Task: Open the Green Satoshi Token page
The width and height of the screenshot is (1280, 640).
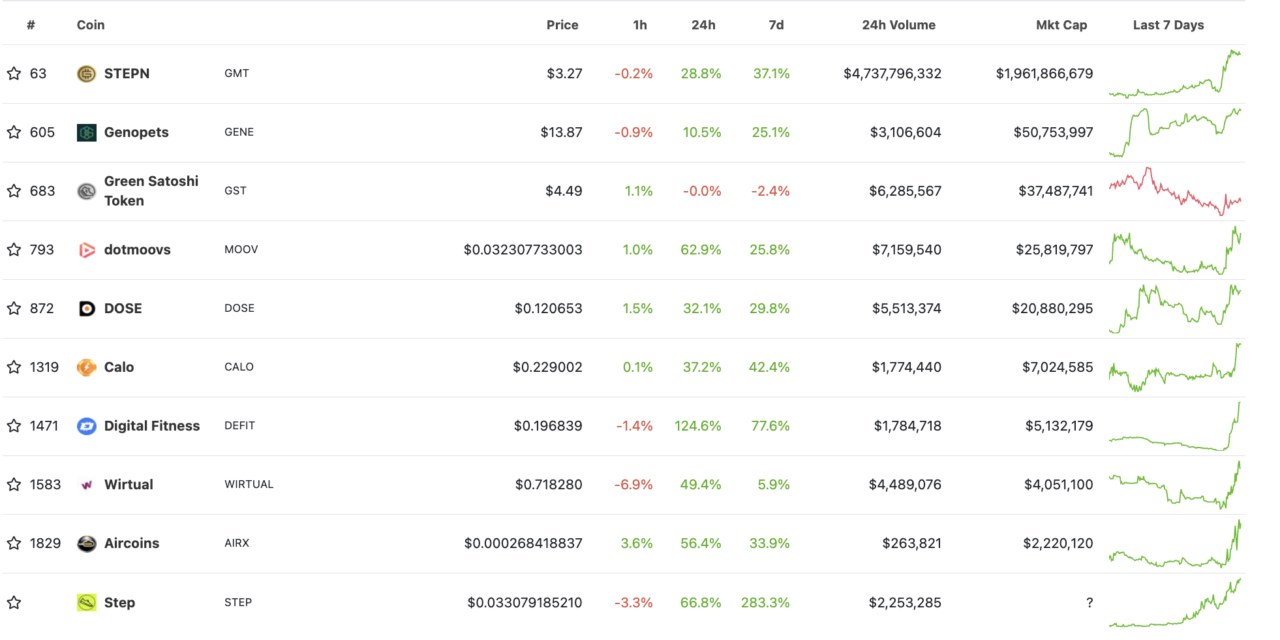Action: pos(150,190)
